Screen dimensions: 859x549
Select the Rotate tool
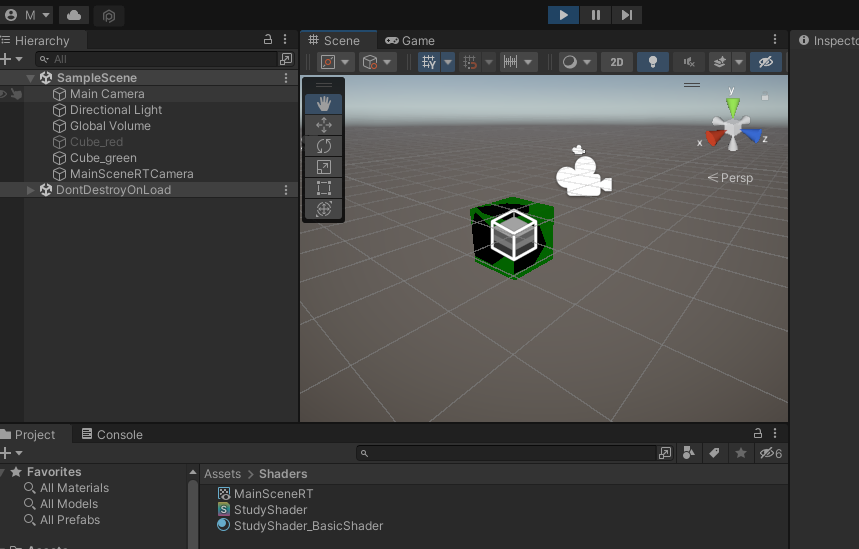[324, 146]
